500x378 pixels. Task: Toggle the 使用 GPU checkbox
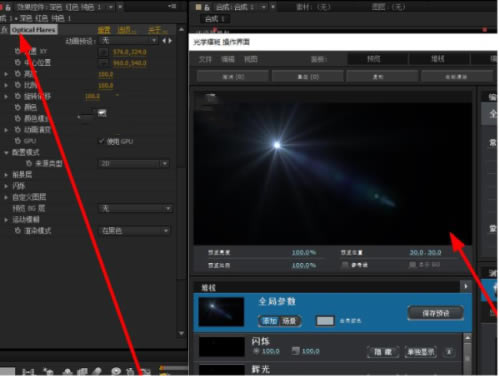click(x=101, y=141)
